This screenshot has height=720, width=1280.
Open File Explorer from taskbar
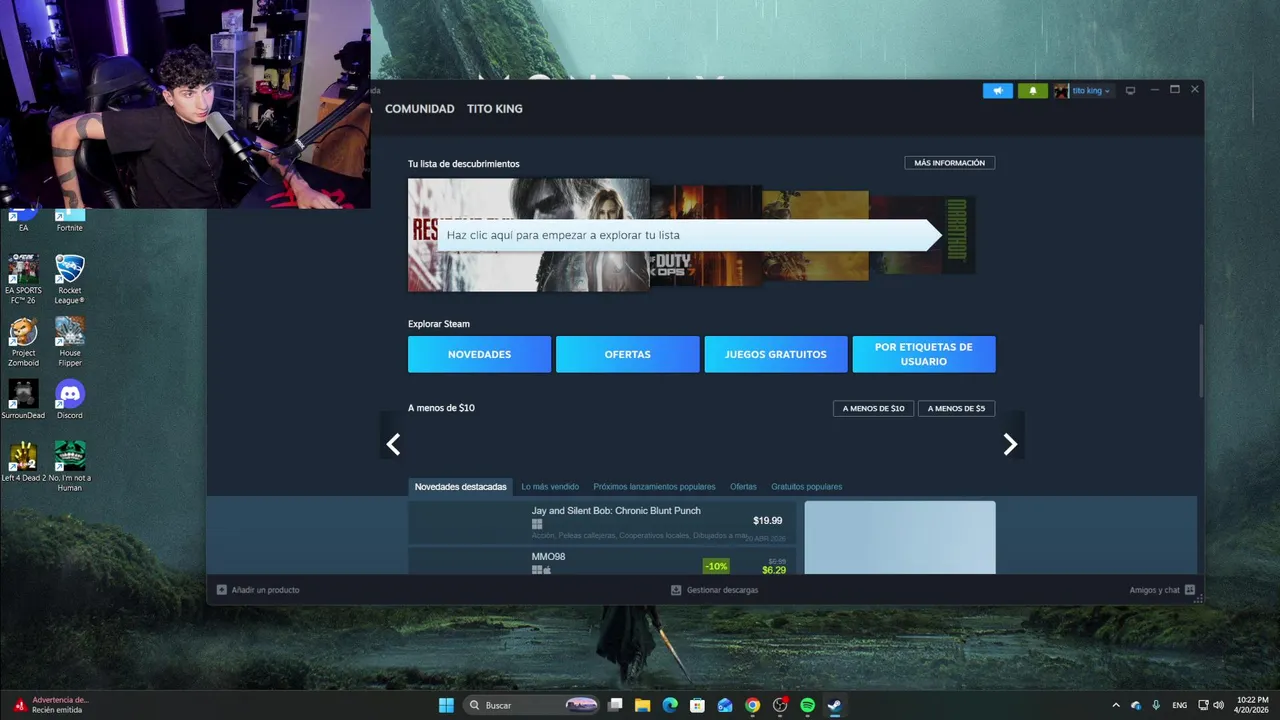point(643,705)
